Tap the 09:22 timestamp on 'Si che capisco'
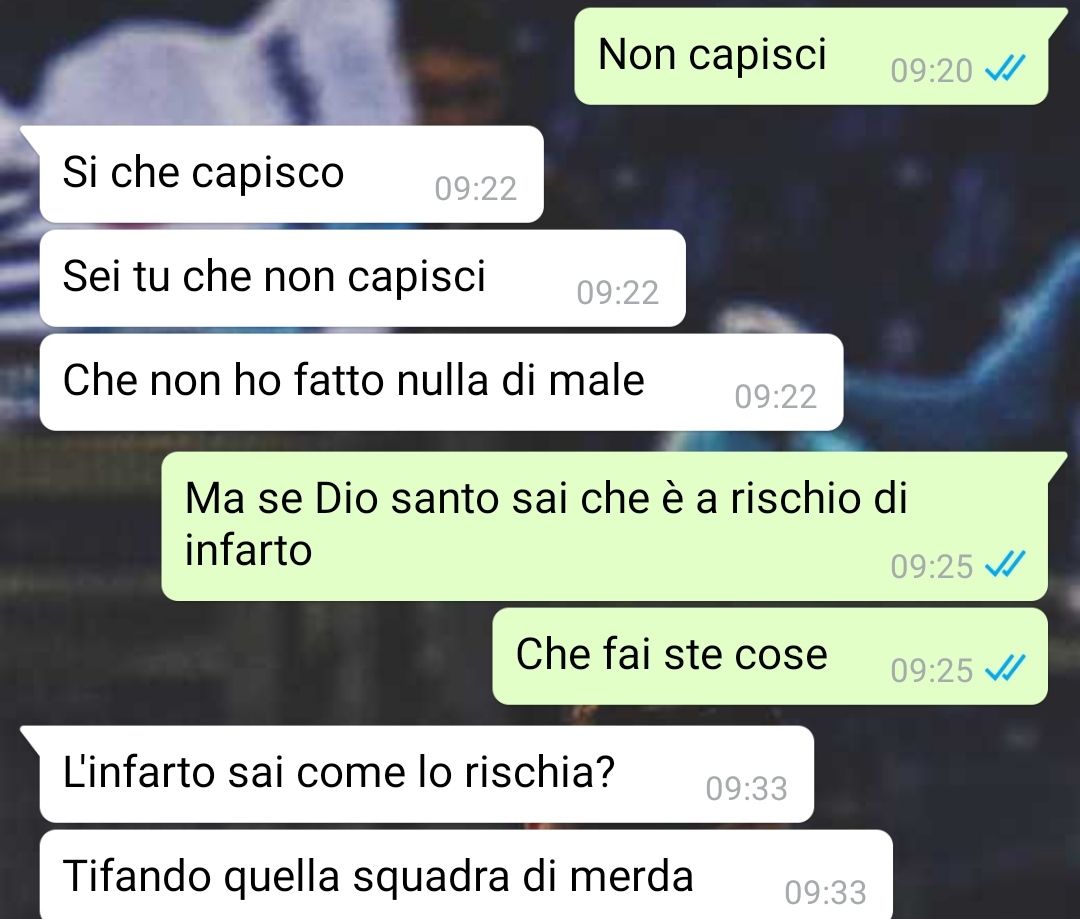 [x=475, y=189]
